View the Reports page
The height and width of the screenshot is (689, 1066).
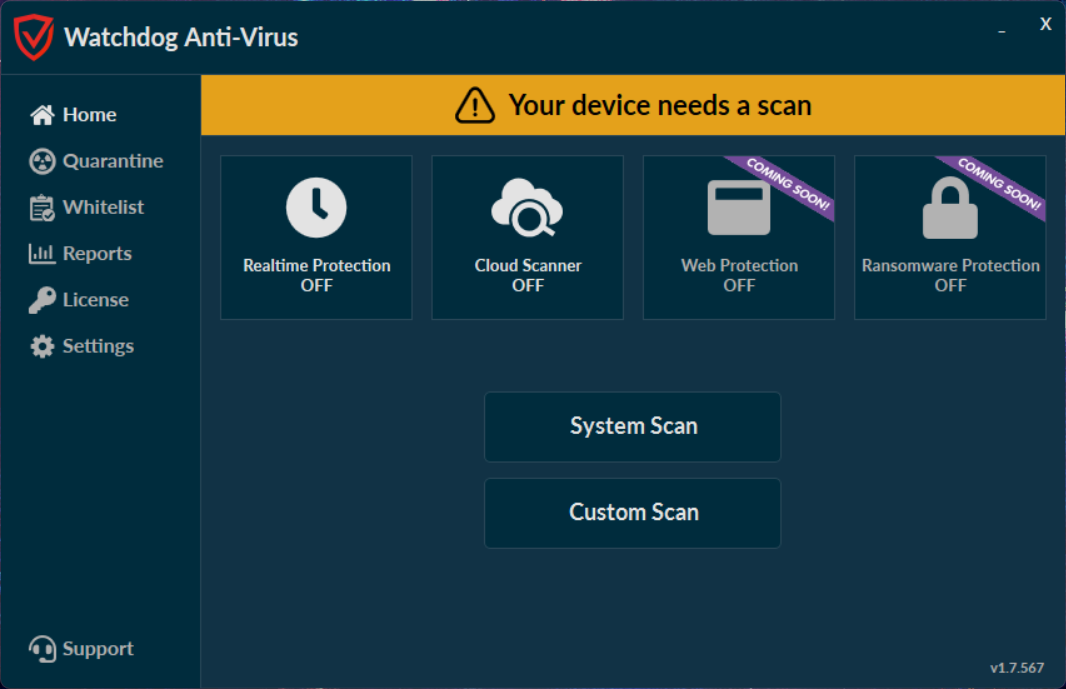97,254
